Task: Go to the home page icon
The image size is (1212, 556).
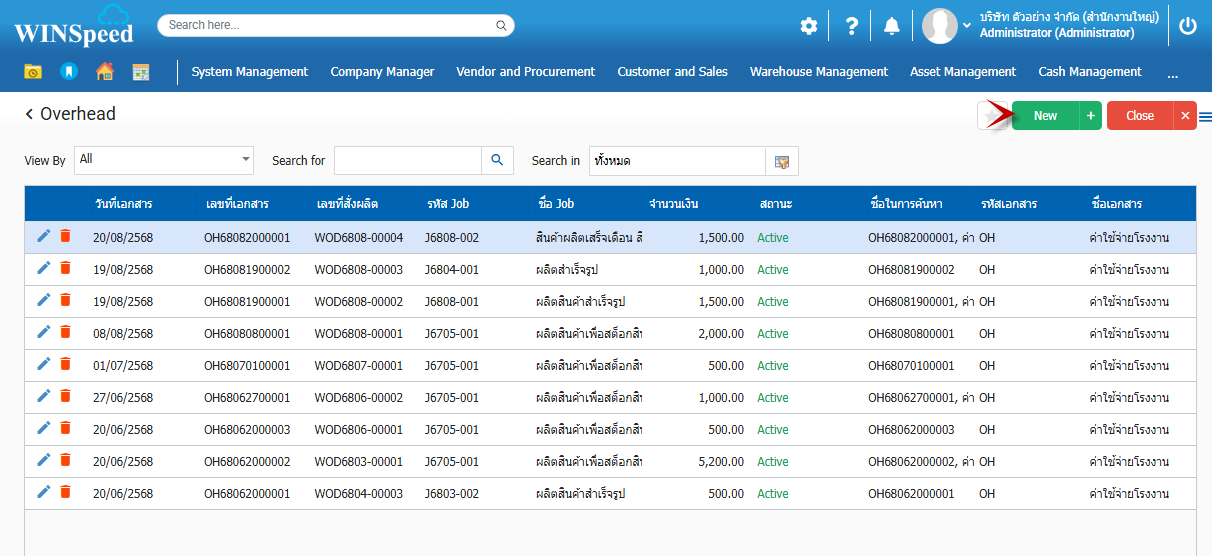Action: pyautogui.click(x=104, y=72)
